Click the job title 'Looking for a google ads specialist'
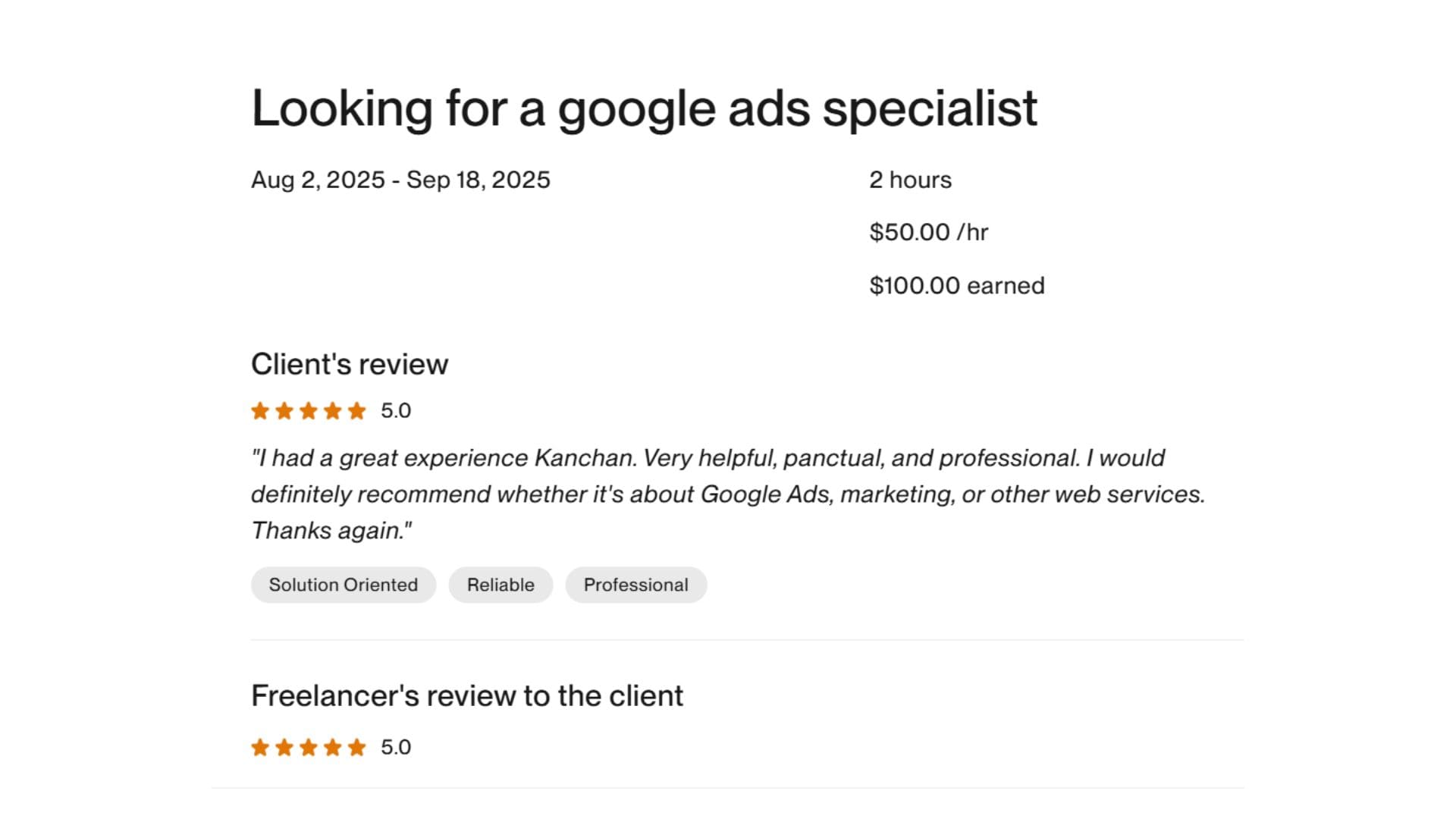The height and width of the screenshot is (819, 1456). tap(644, 108)
